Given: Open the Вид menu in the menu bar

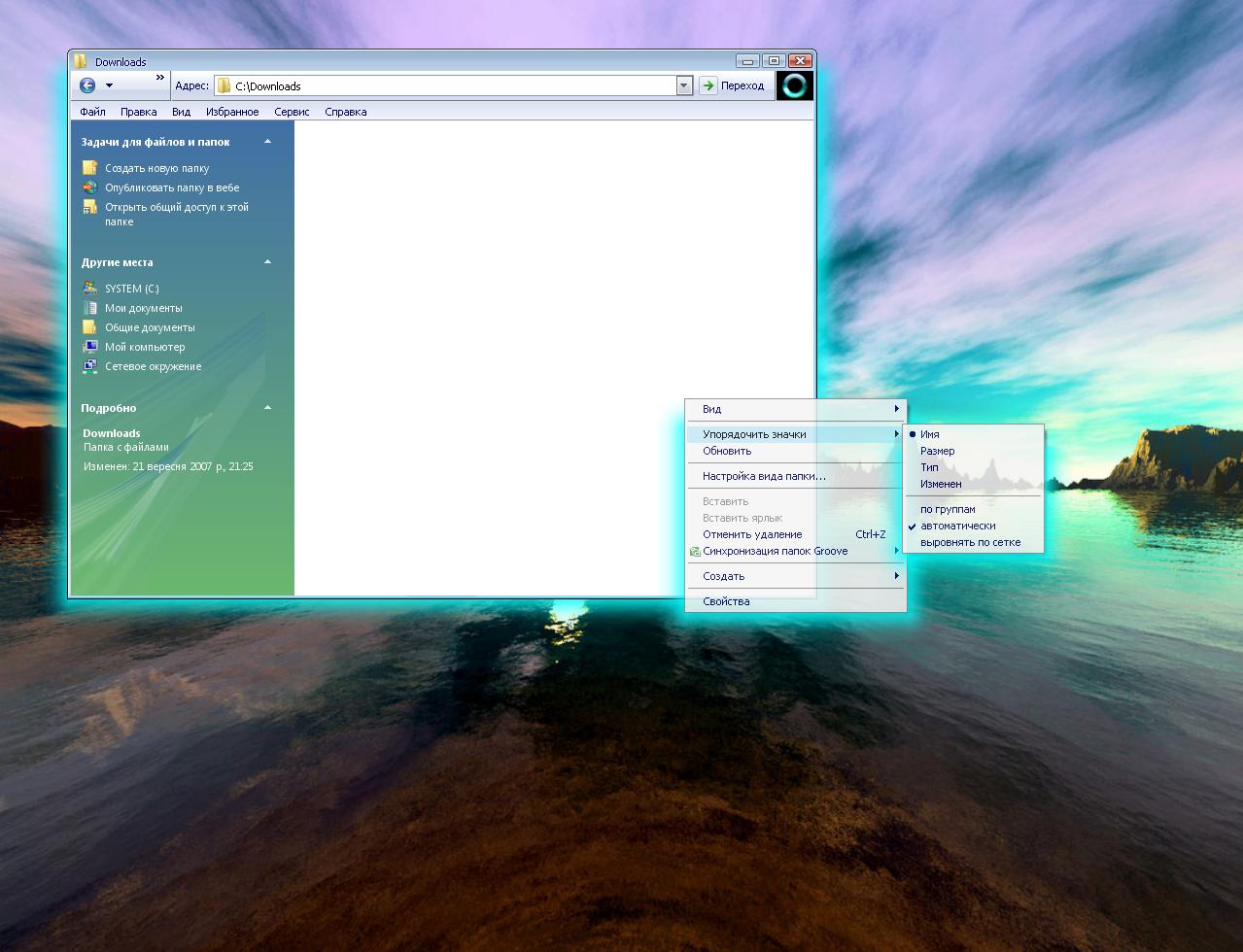Looking at the screenshot, I should click(181, 112).
